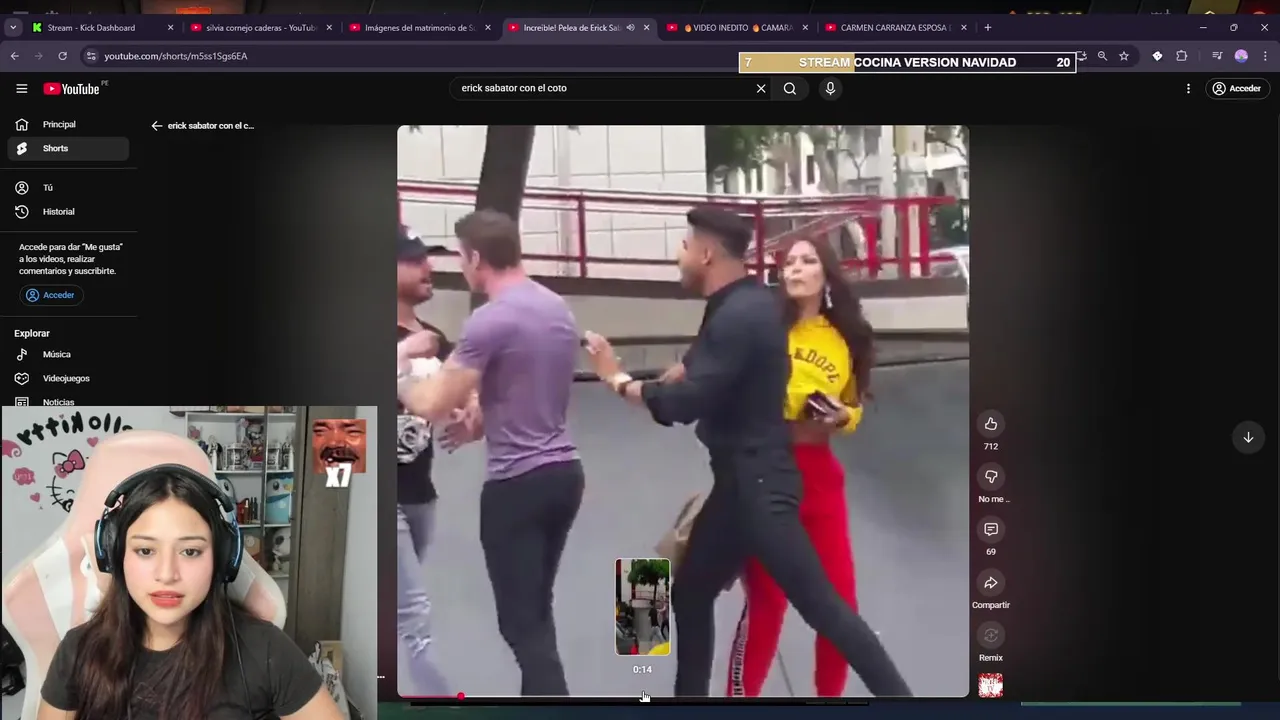Open Música under Explorar
This screenshot has height=720, width=1280.
click(x=68, y=354)
